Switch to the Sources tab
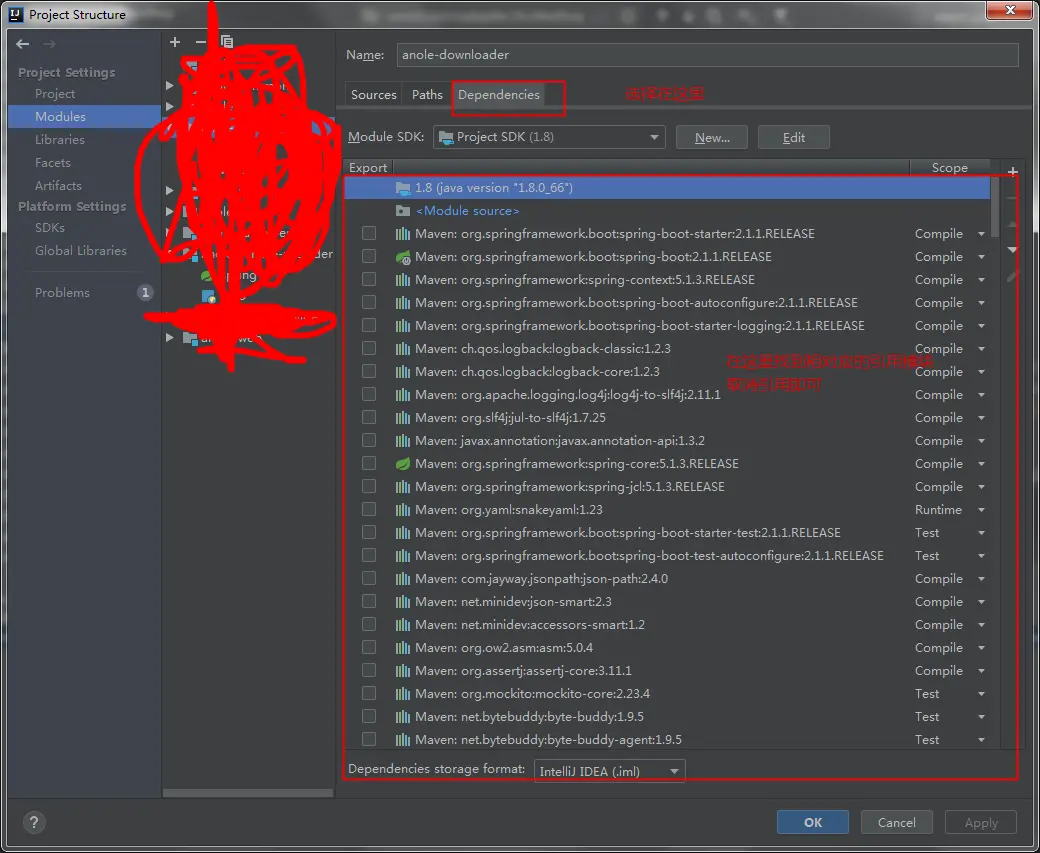This screenshot has width=1040, height=853. pyautogui.click(x=373, y=95)
